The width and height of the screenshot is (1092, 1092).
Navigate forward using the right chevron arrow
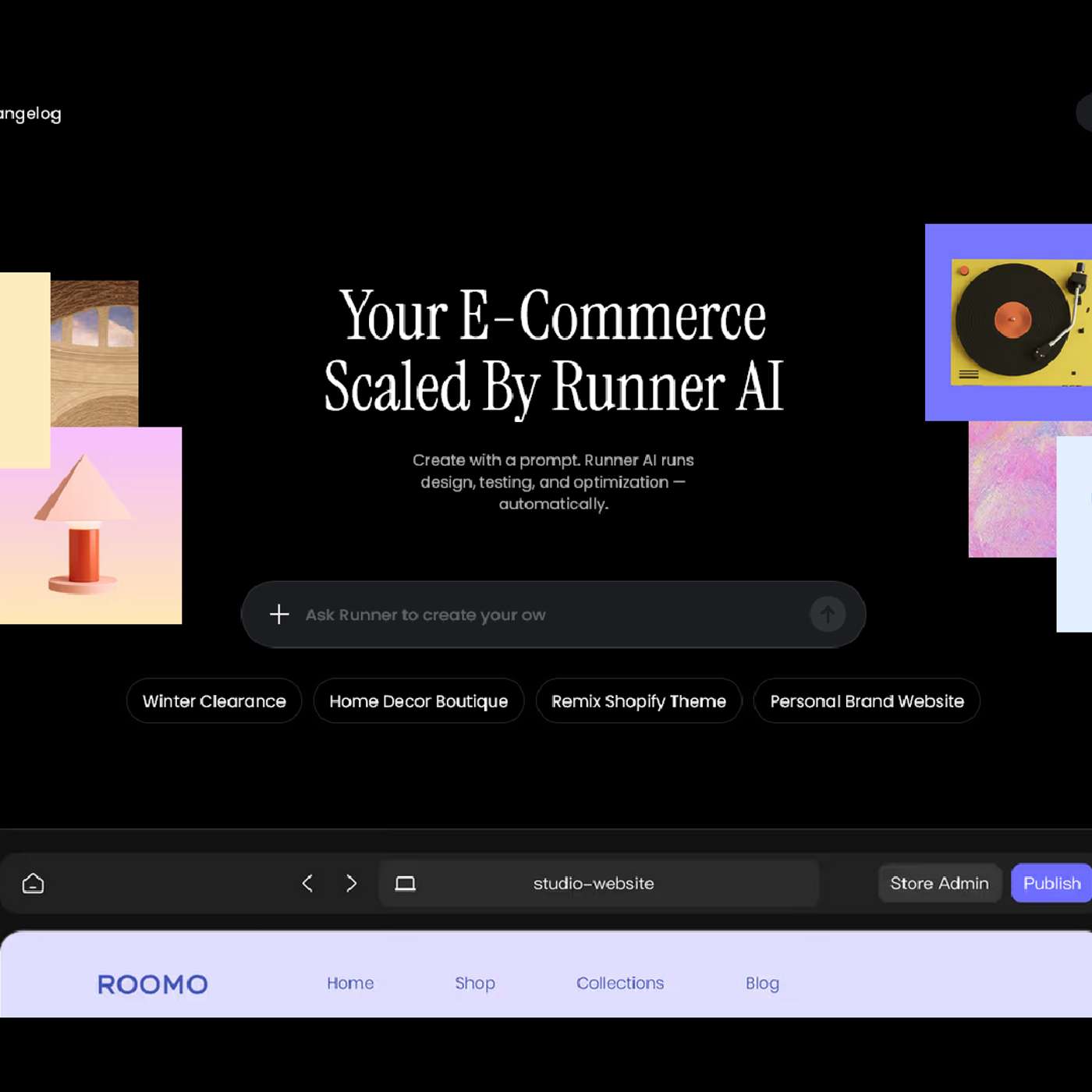click(352, 883)
